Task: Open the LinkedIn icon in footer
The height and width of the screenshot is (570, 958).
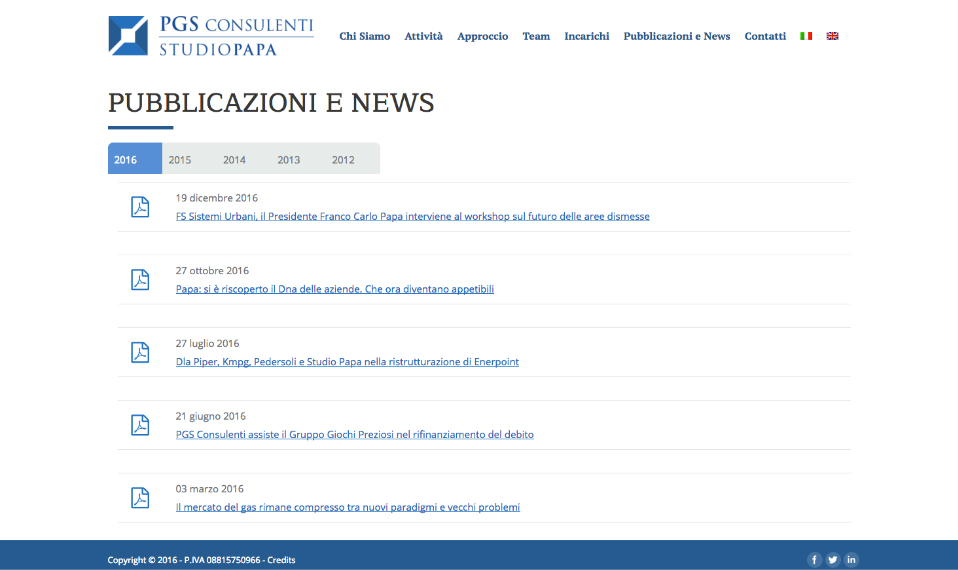Action: point(851,560)
